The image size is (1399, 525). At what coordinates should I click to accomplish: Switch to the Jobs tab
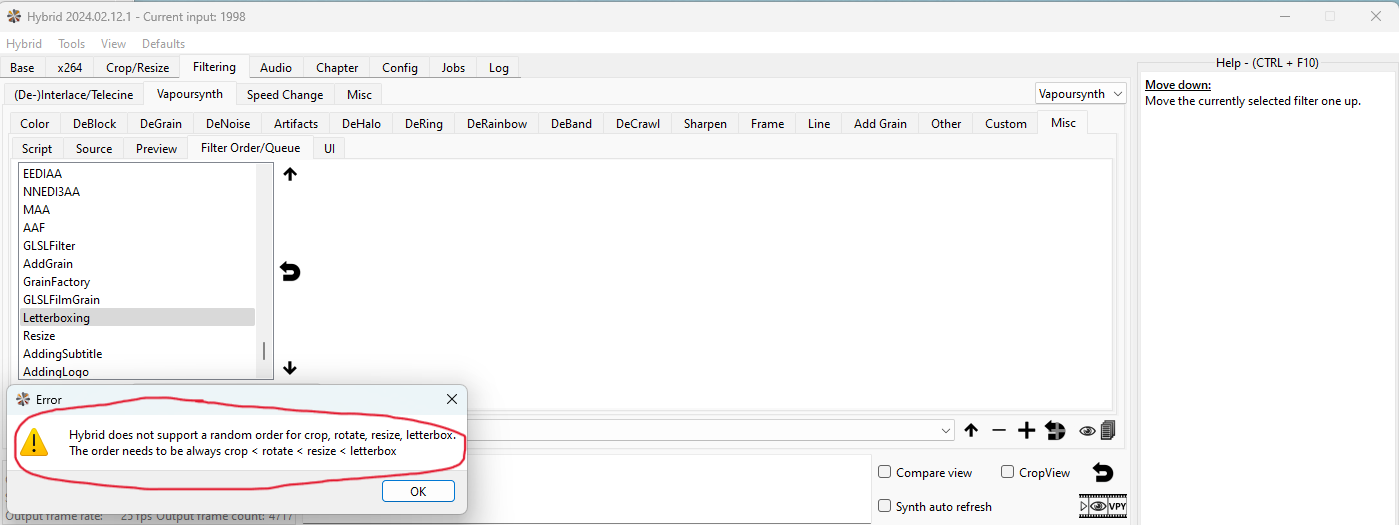point(453,68)
